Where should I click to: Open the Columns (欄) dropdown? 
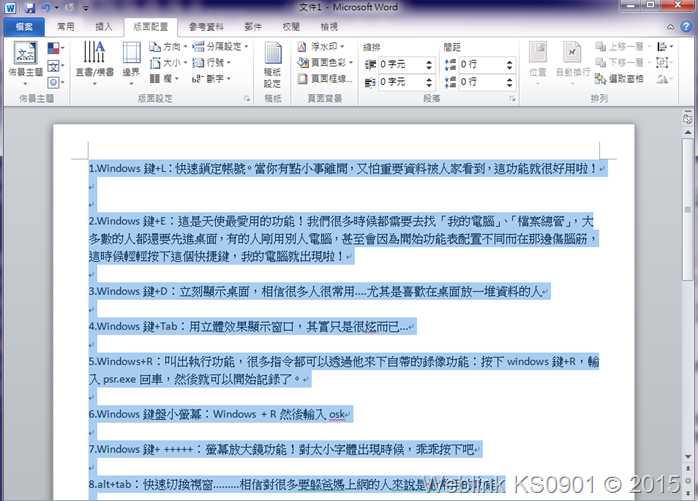click(164, 79)
